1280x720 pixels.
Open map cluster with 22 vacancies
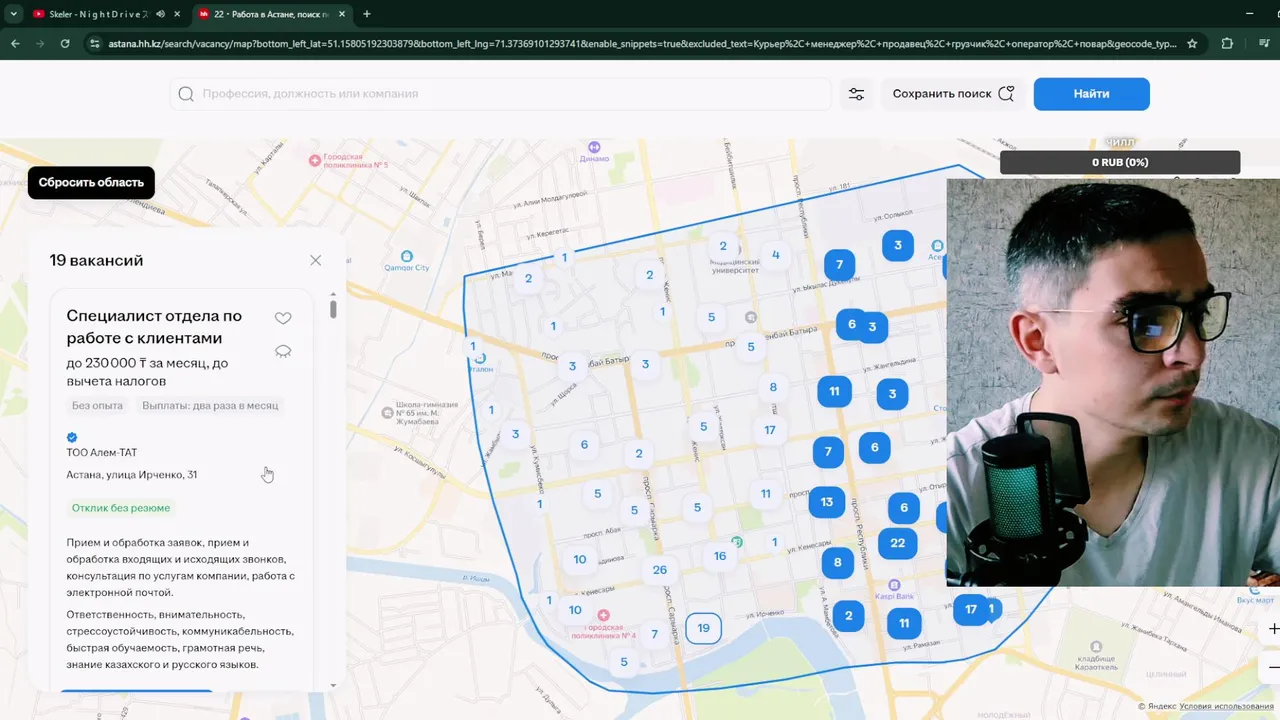tap(897, 543)
